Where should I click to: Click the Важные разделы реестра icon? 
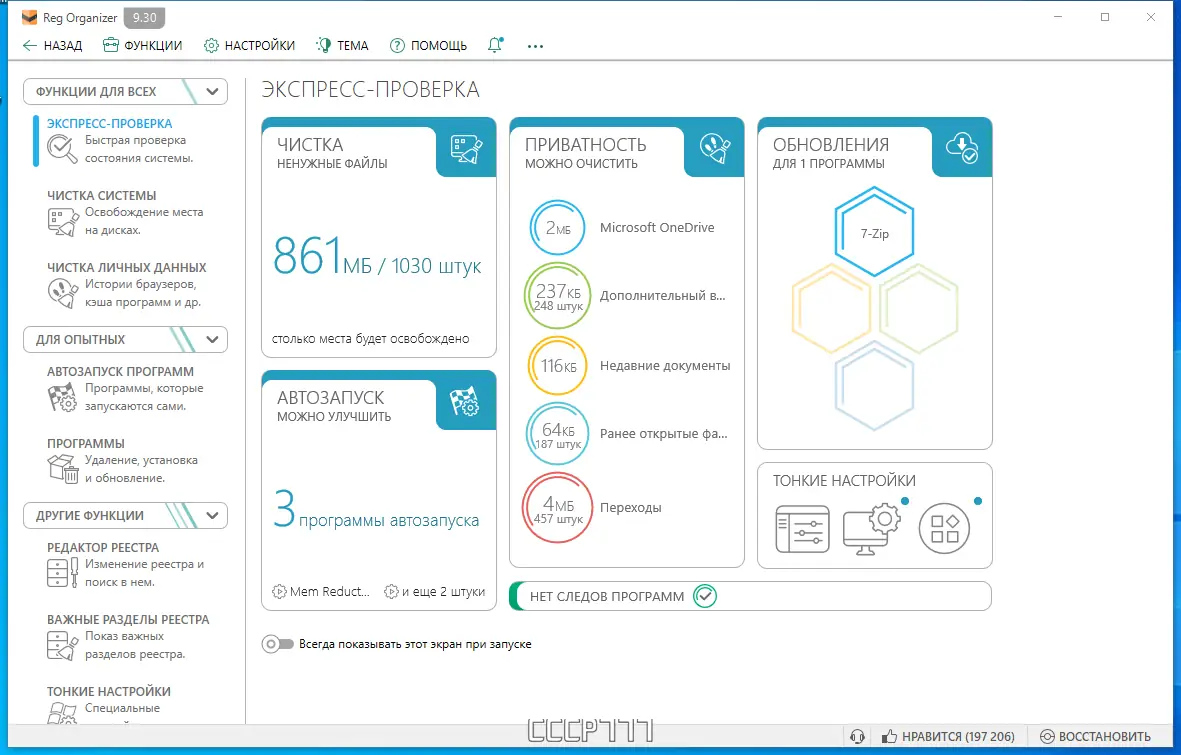point(63,645)
